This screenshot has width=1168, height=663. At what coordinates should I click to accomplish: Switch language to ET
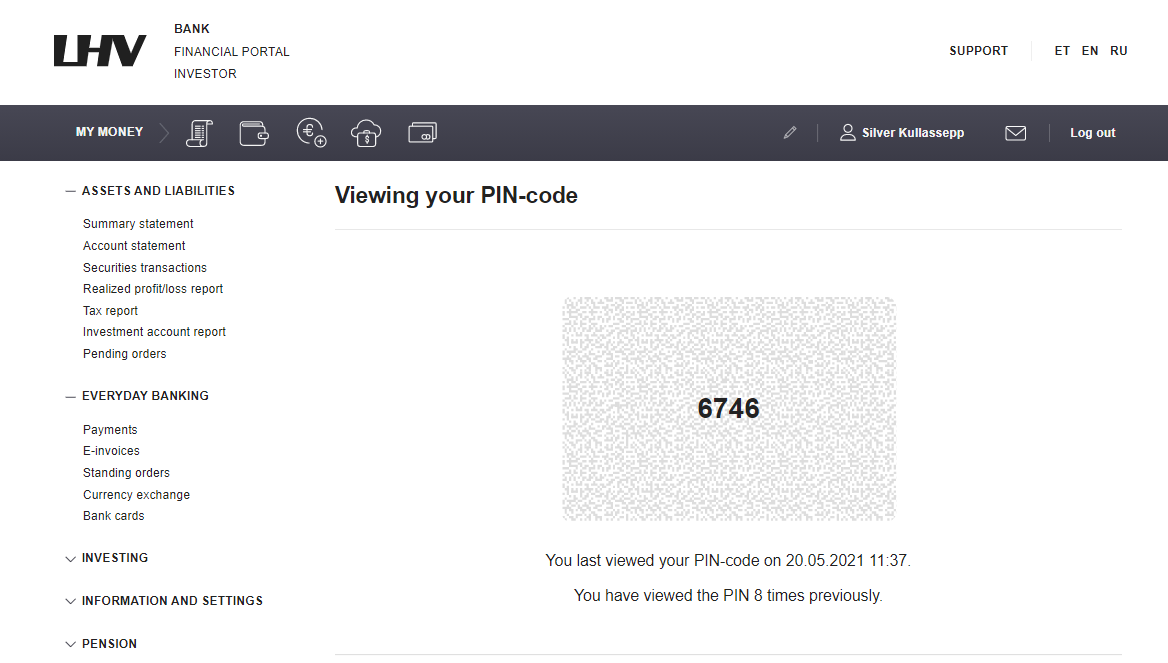(1061, 51)
